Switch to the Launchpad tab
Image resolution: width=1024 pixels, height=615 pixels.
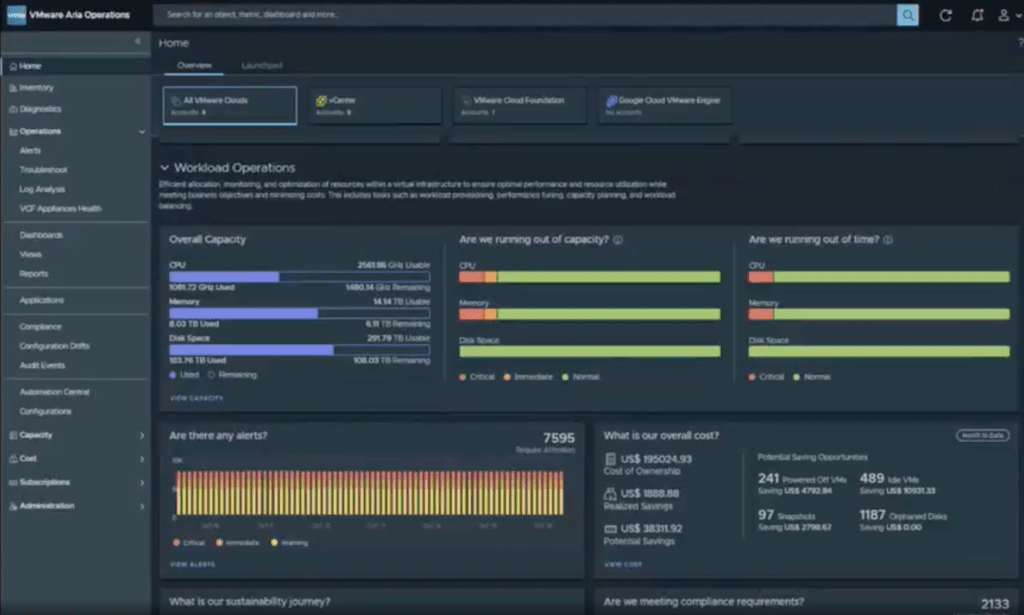[x=261, y=66]
